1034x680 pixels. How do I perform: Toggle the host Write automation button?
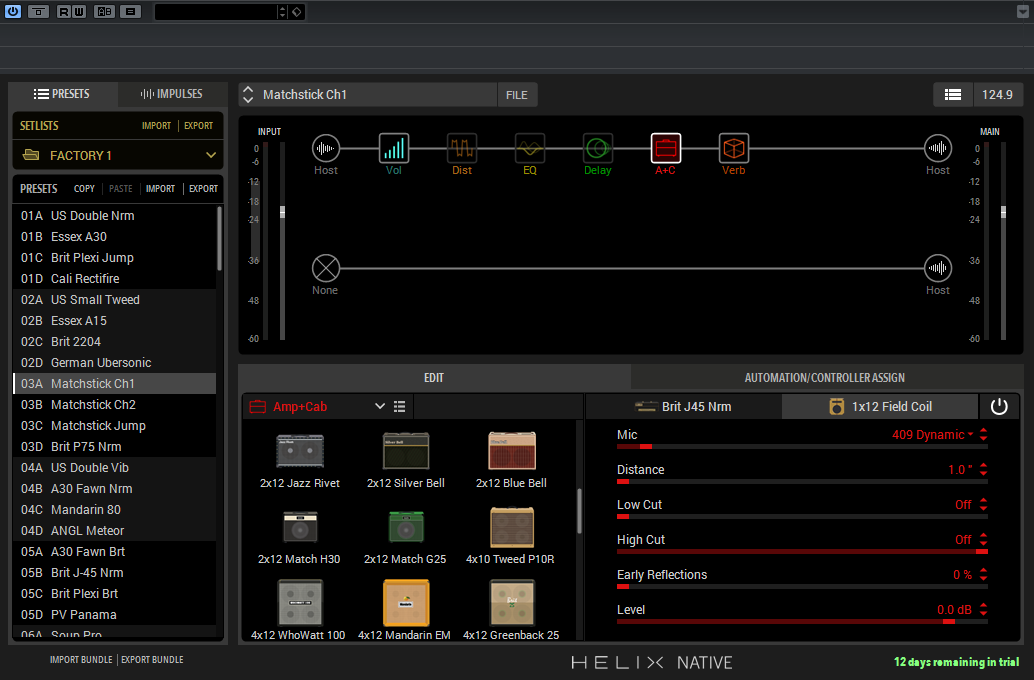(78, 11)
